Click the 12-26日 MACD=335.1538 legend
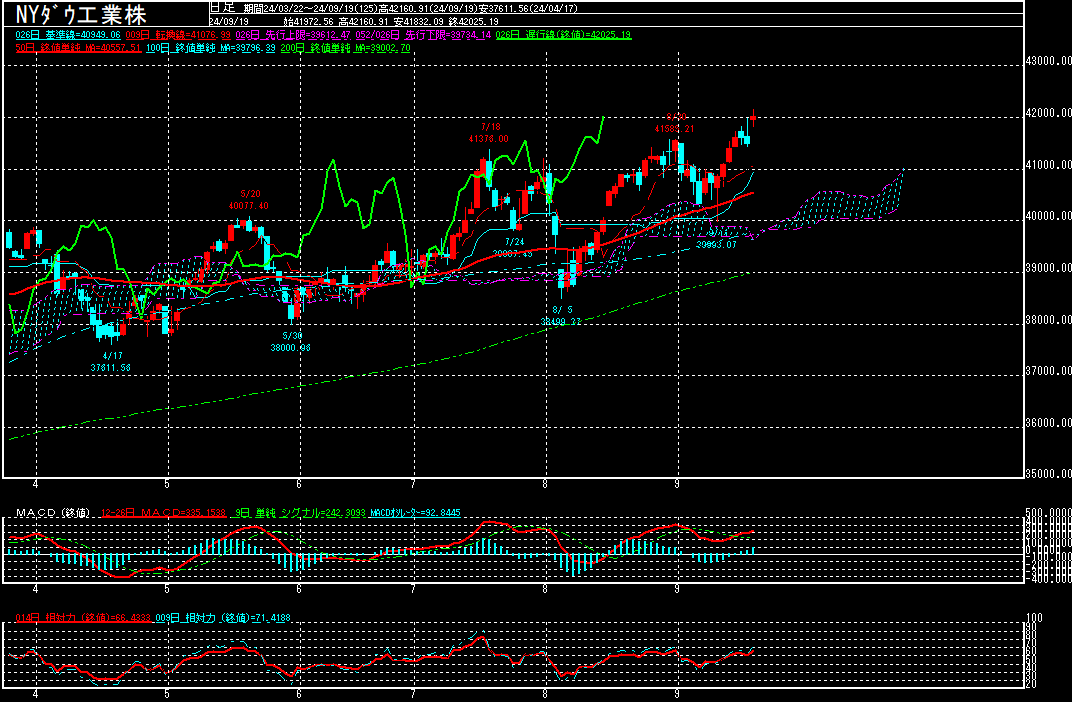 tap(163, 513)
